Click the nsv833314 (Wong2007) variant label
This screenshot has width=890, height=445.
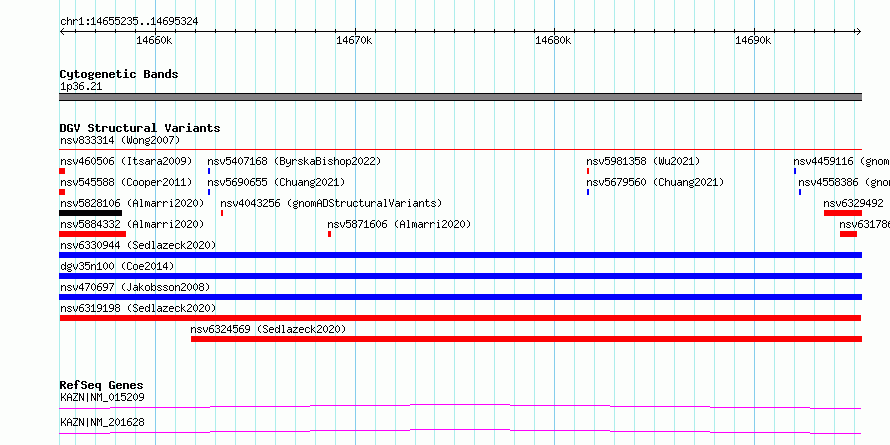pos(120,140)
